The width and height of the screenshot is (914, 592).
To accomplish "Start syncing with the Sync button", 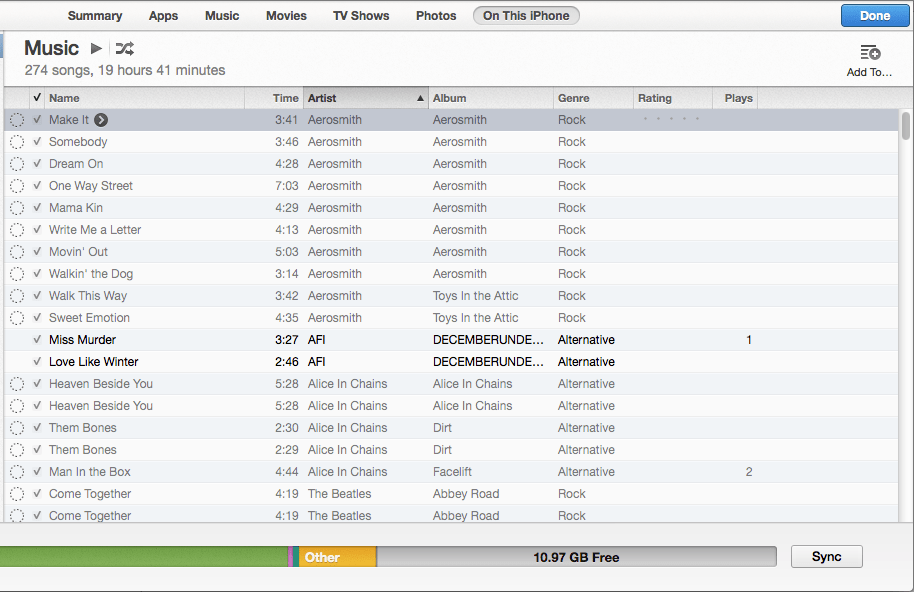I will (x=826, y=556).
